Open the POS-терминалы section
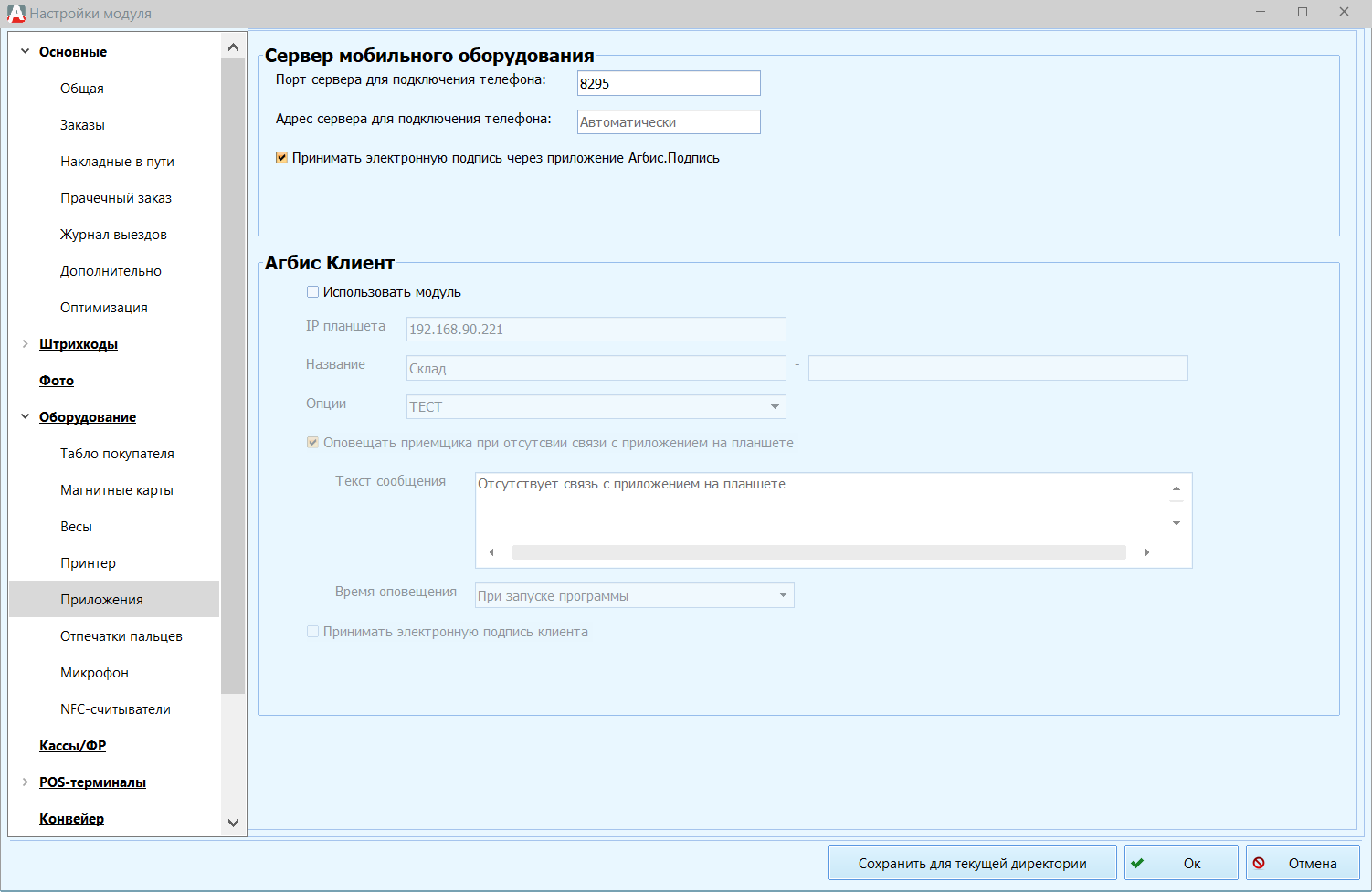The image size is (1372, 892). pos(92,782)
